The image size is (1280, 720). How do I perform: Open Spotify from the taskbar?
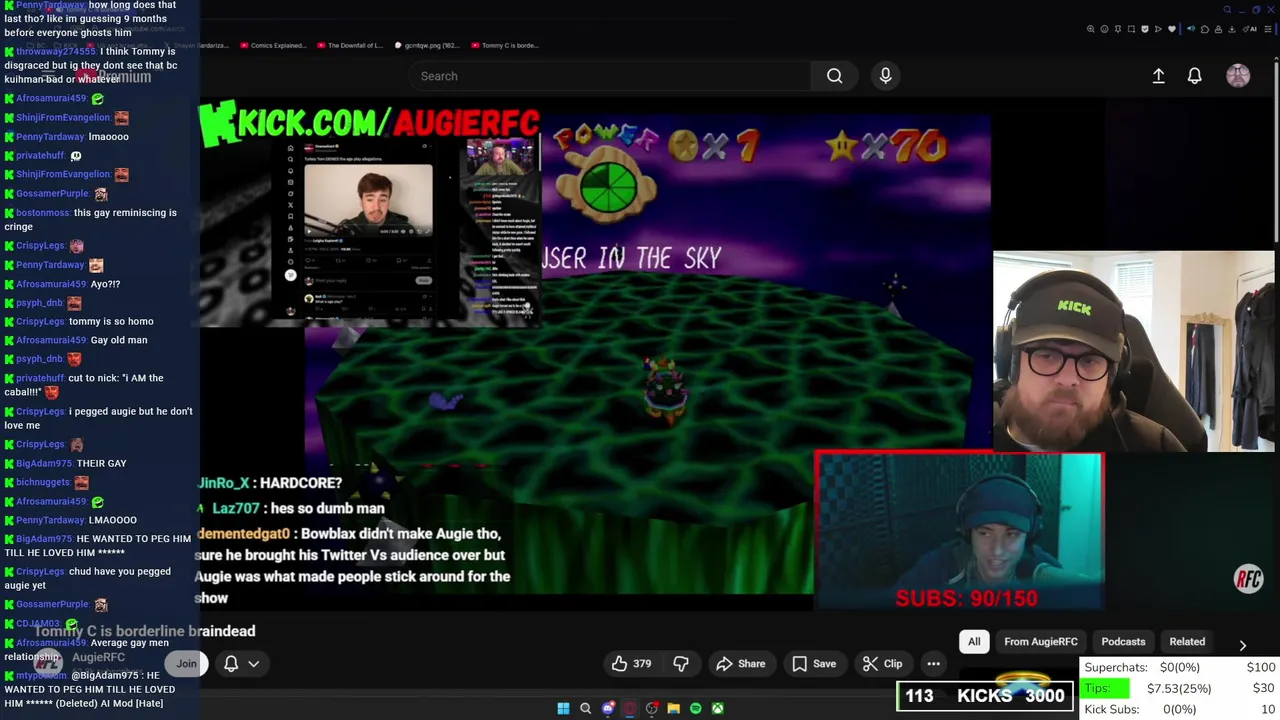click(695, 709)
